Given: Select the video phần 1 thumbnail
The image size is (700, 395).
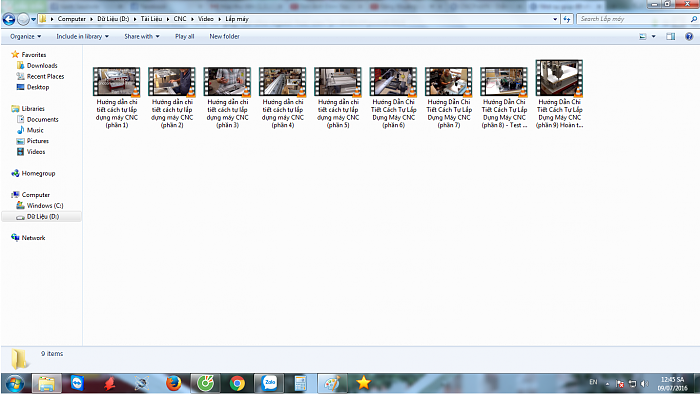Looking at the screenshot, I should [117, 82].
